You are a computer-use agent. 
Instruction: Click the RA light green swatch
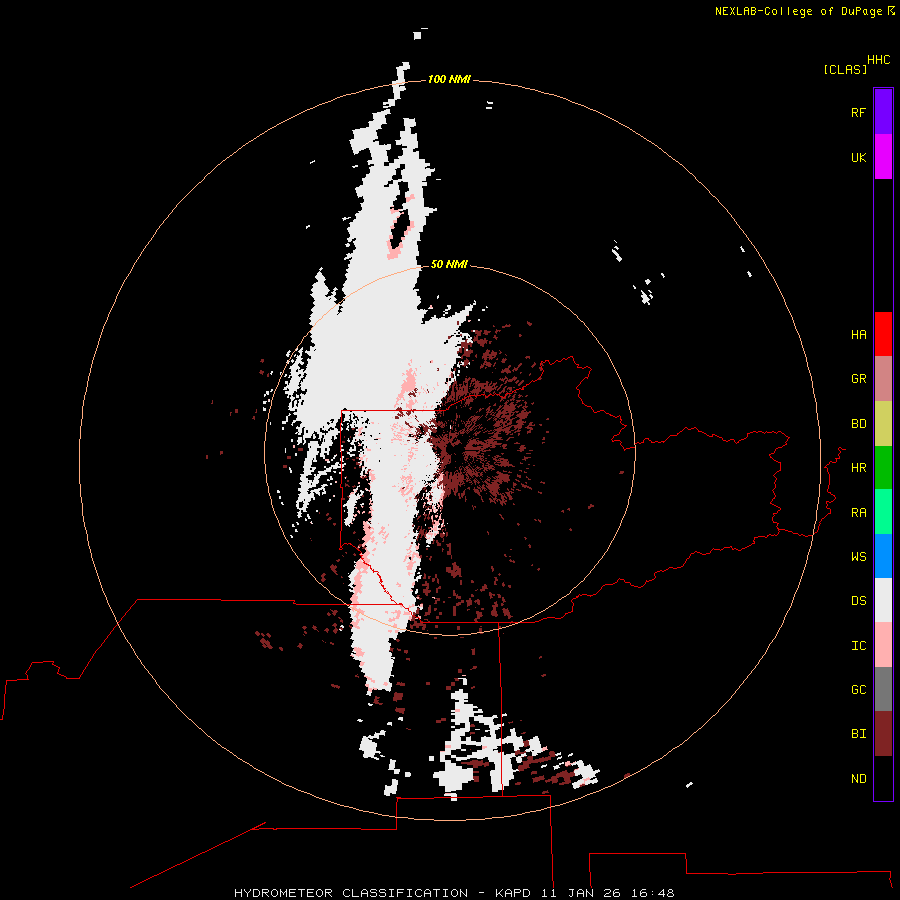pos(883,512)
